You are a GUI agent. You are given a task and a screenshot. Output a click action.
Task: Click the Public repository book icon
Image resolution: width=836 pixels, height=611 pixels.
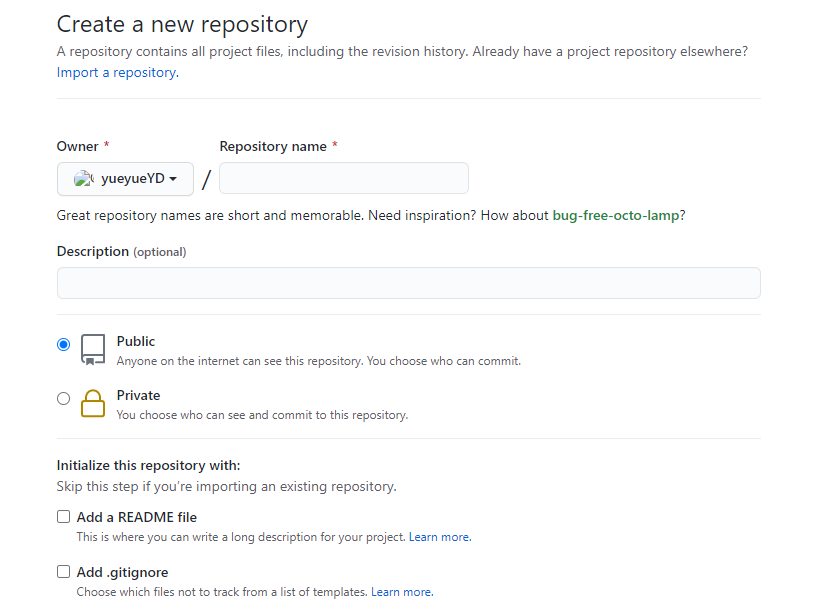[93, 350]
